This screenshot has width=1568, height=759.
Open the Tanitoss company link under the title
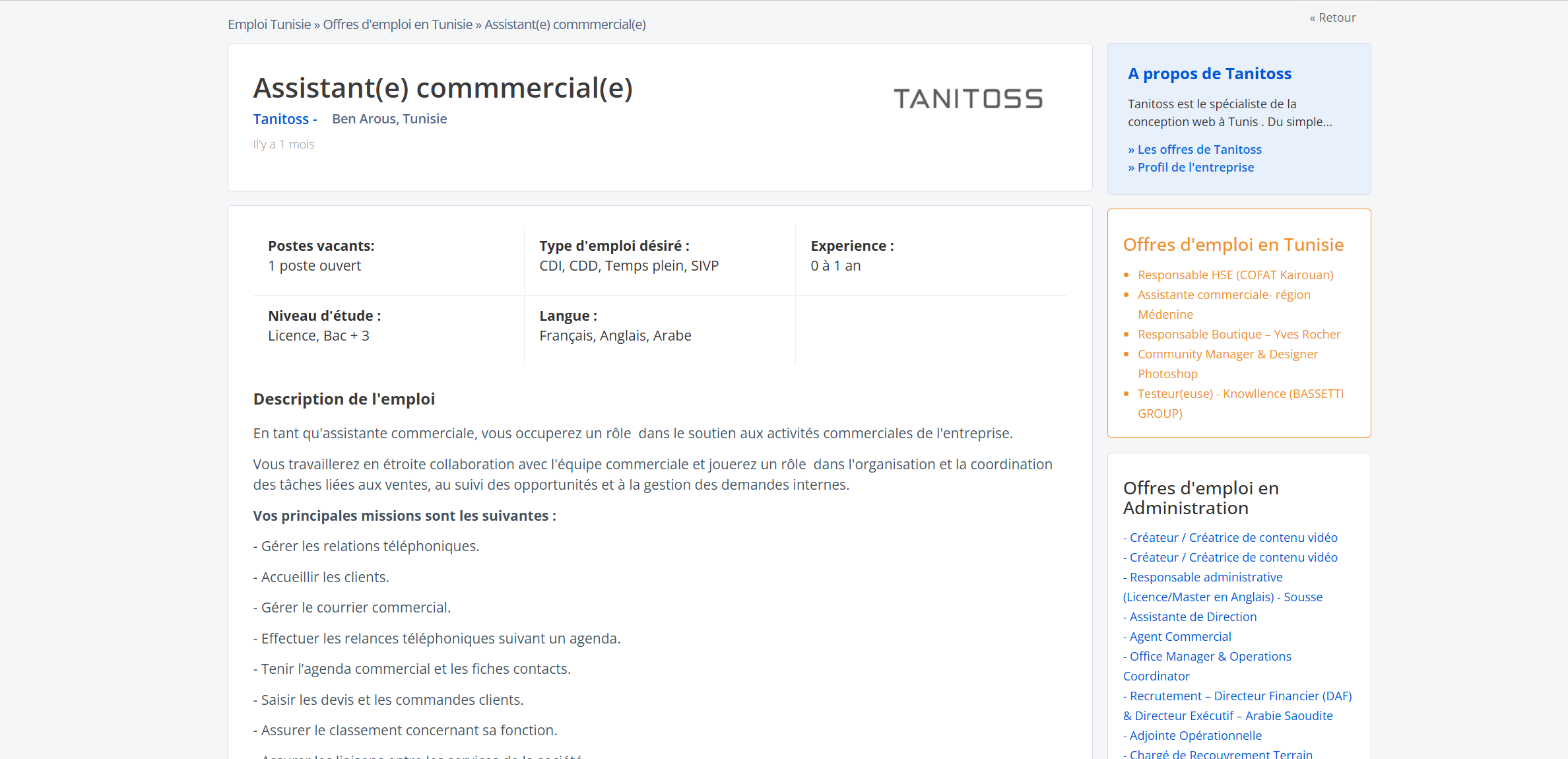tap(281, 119)
